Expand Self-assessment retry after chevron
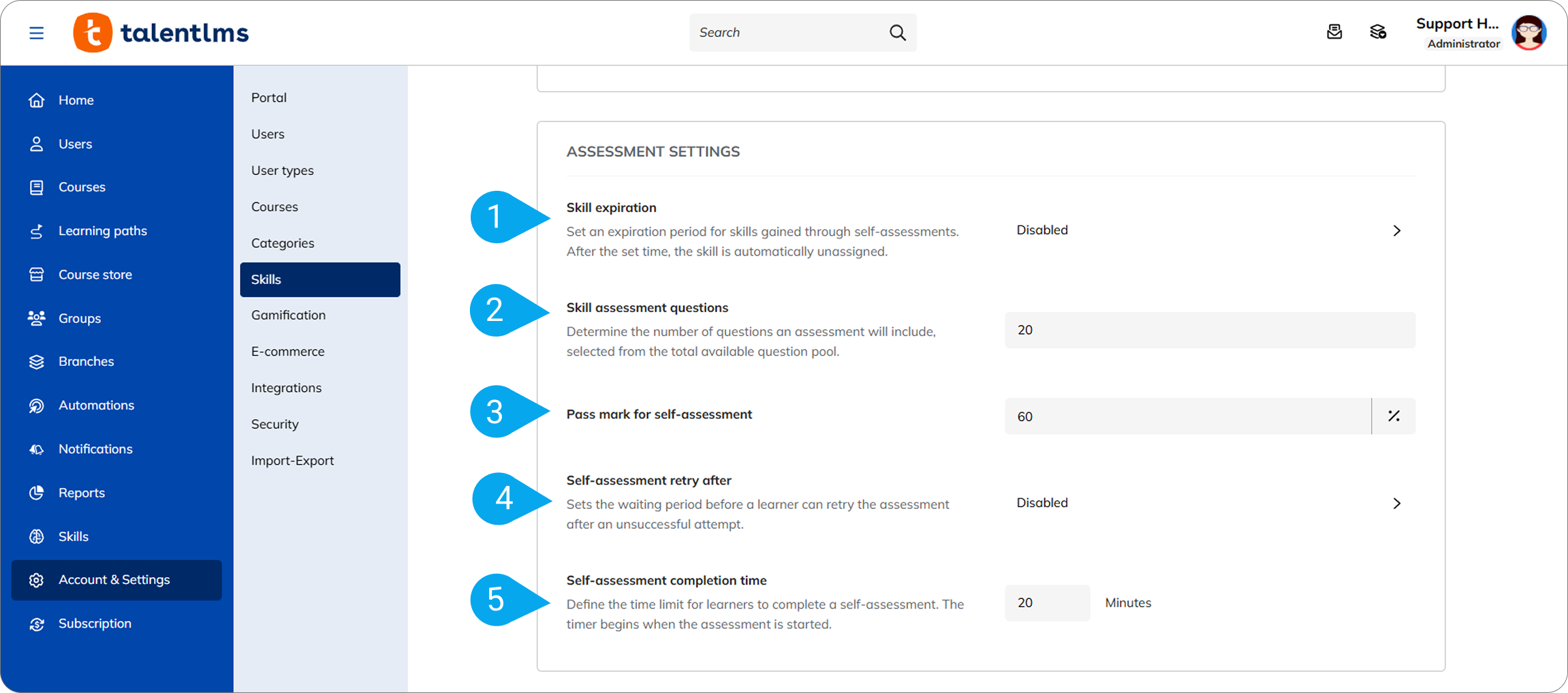Viewport: 1568px width, 693px height. 1396,504
